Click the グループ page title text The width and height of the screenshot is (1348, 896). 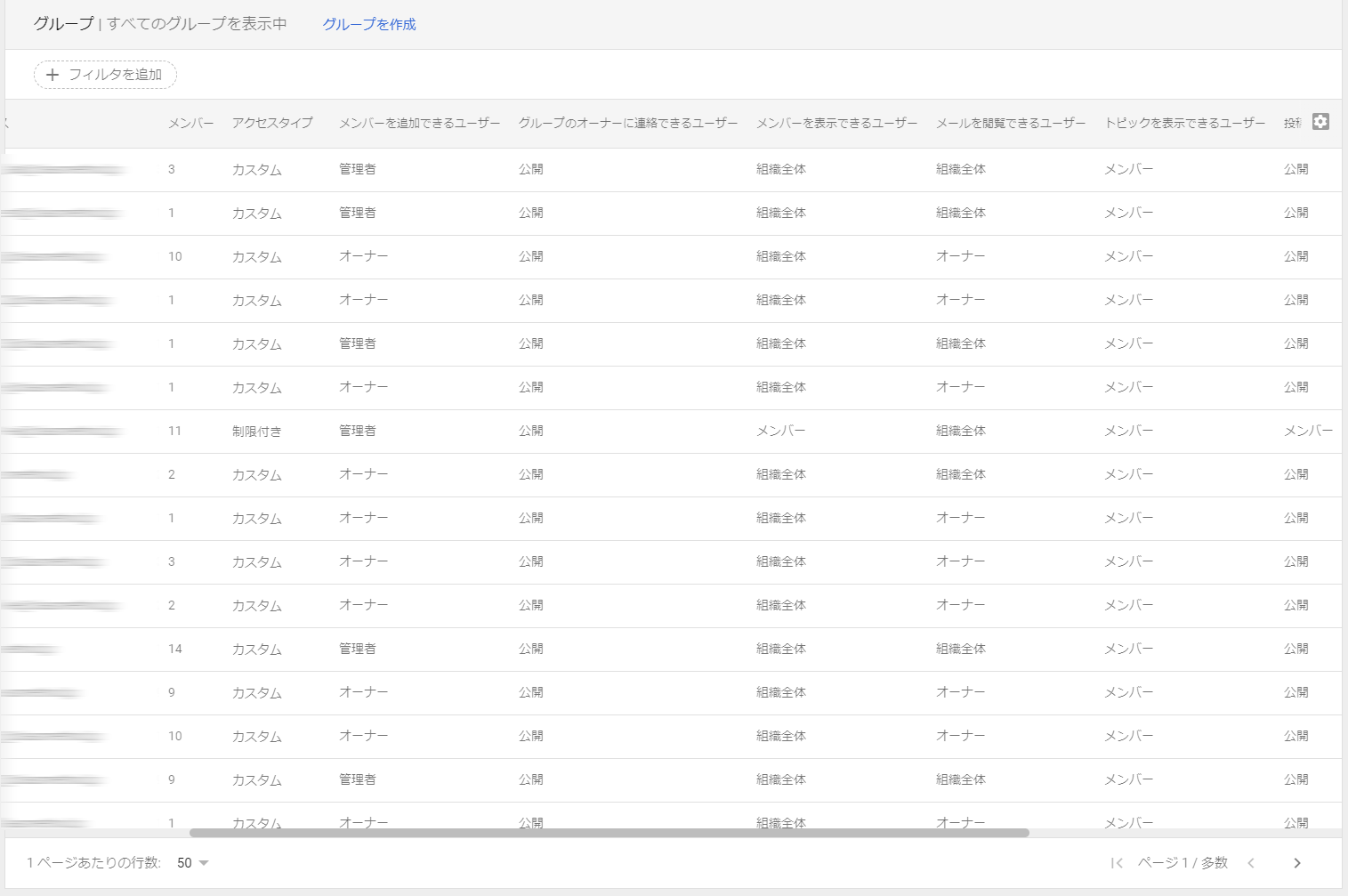coord(63,24)
